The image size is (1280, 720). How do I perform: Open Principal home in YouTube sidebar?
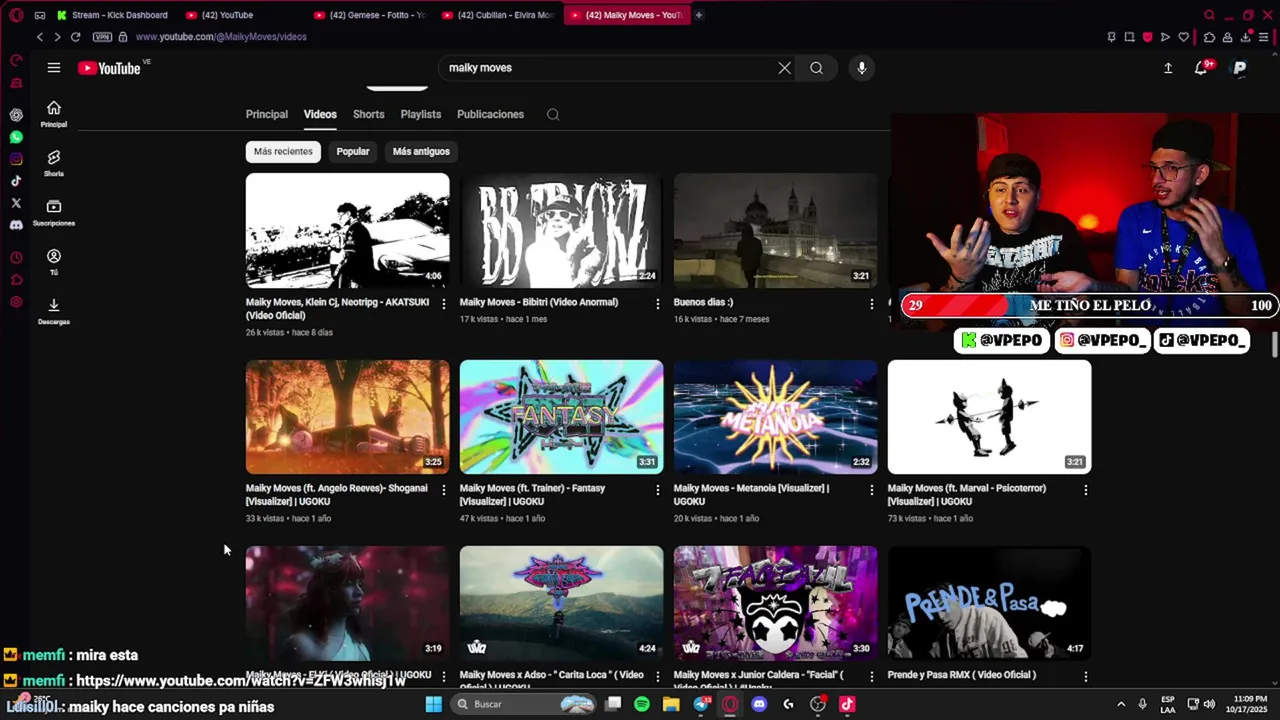tap(54, 114)
